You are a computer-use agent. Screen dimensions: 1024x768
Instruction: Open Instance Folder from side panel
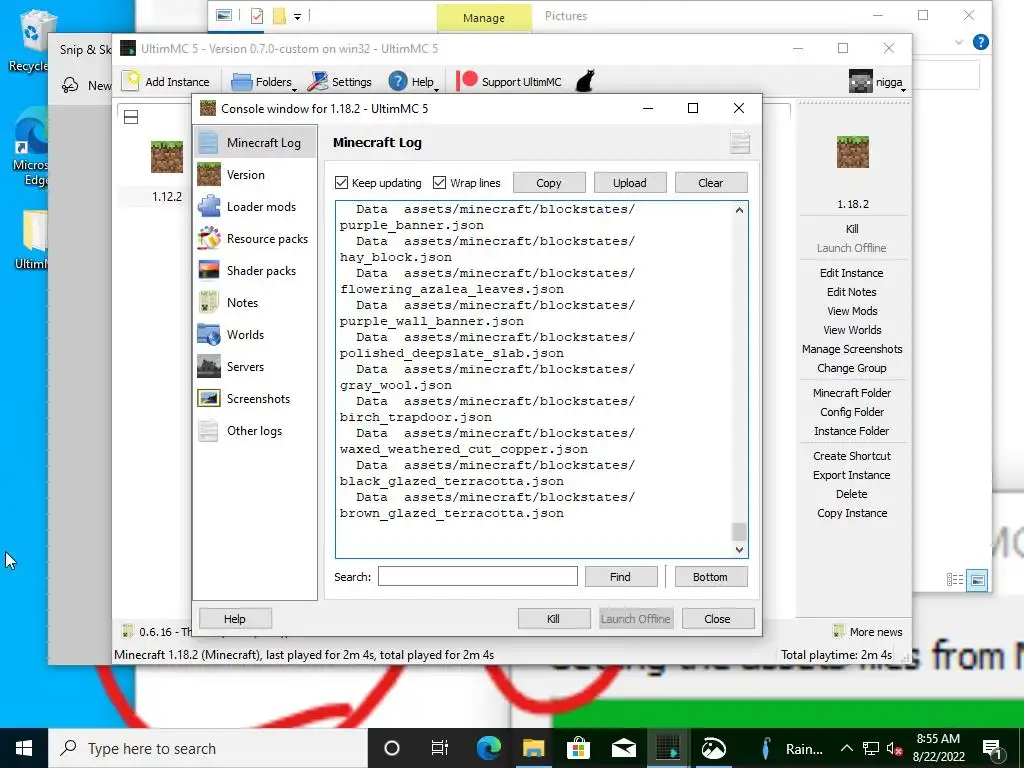(x=852, y=430)
